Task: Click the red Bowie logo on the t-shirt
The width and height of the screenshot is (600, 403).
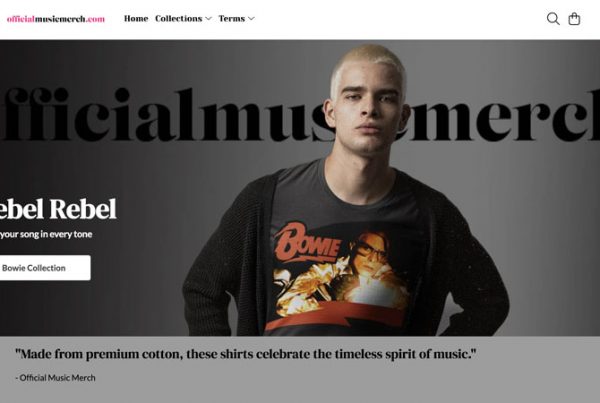Action: (307, 243)
